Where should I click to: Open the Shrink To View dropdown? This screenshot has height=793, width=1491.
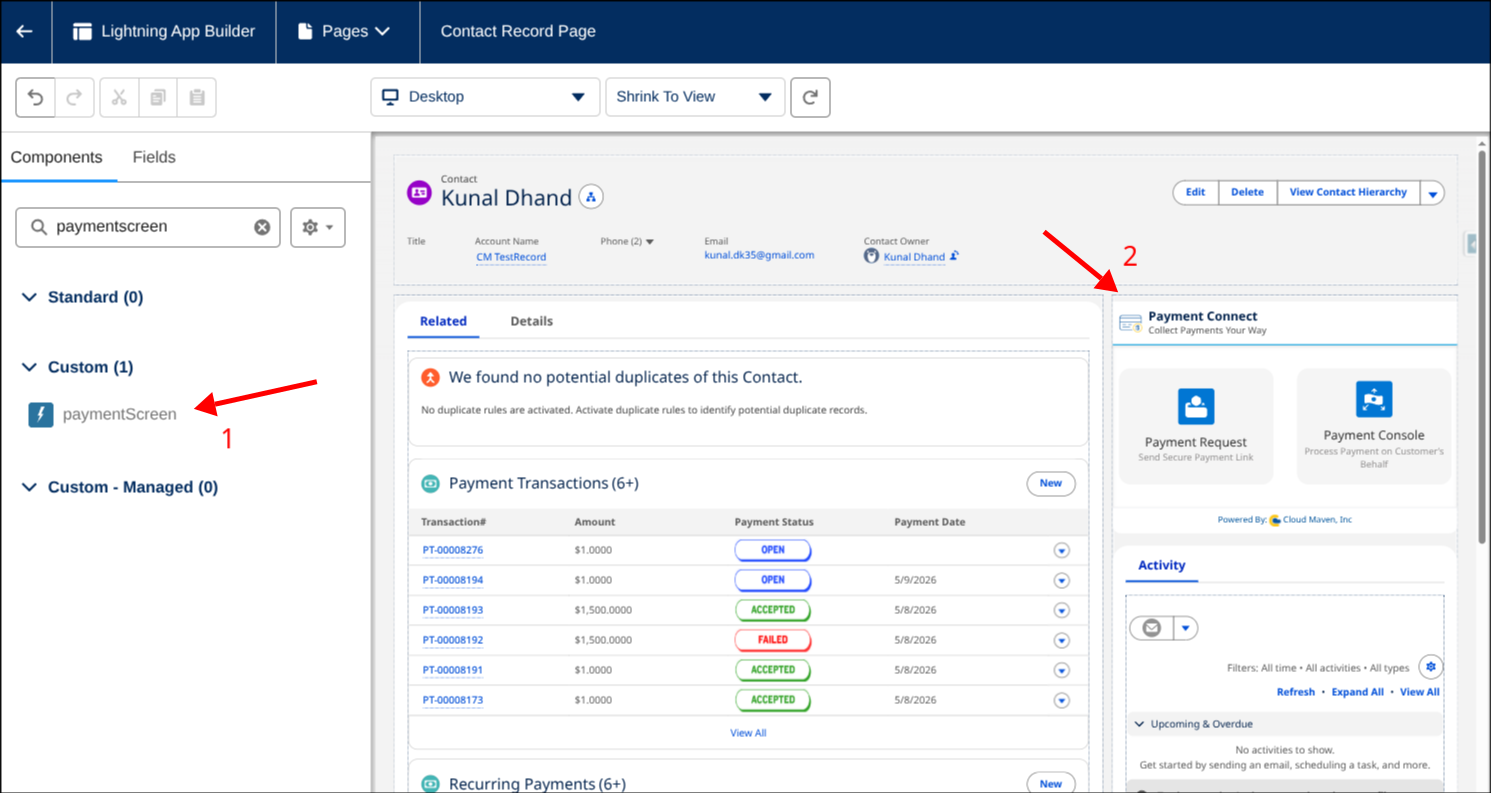[694, 97]
